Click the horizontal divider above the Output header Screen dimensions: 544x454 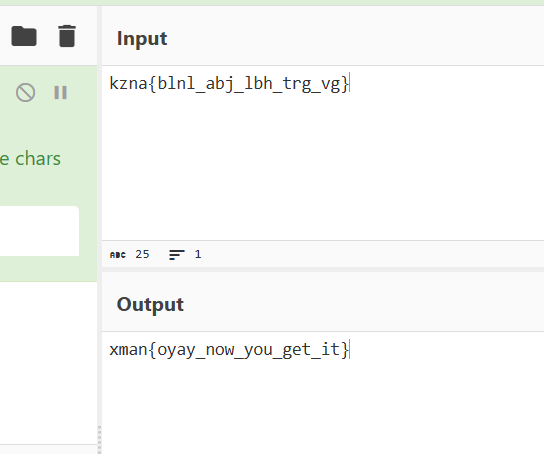coord(323,269)
